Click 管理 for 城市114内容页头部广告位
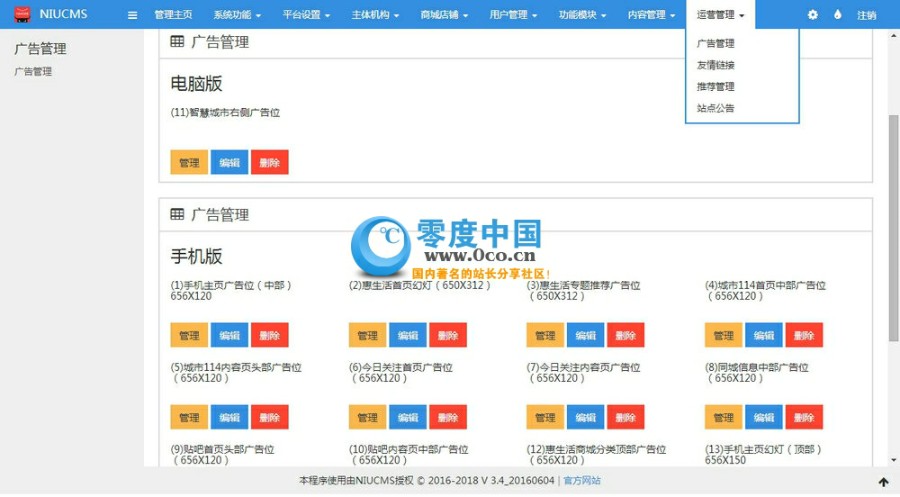 (189, 417)
